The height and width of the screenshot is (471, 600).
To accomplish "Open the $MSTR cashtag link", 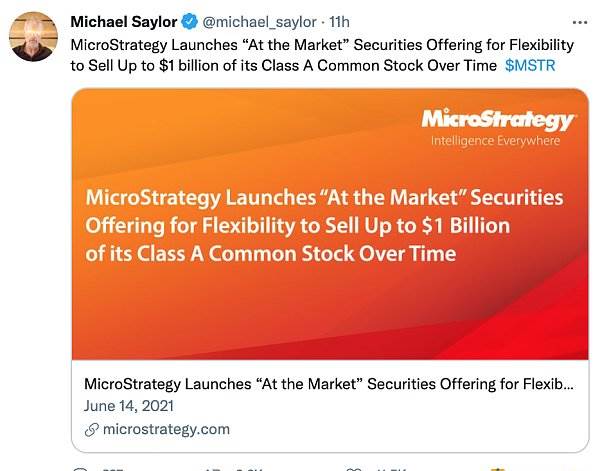I will point(530,65).
